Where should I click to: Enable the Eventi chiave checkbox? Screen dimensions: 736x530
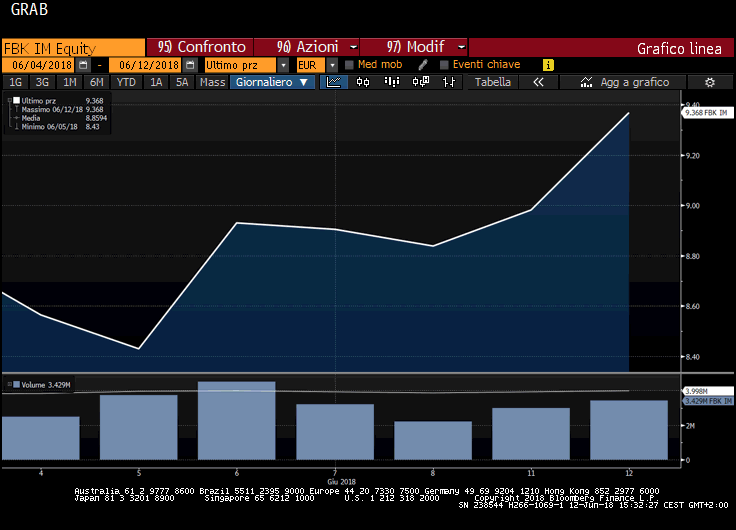(x=444, y=65)
